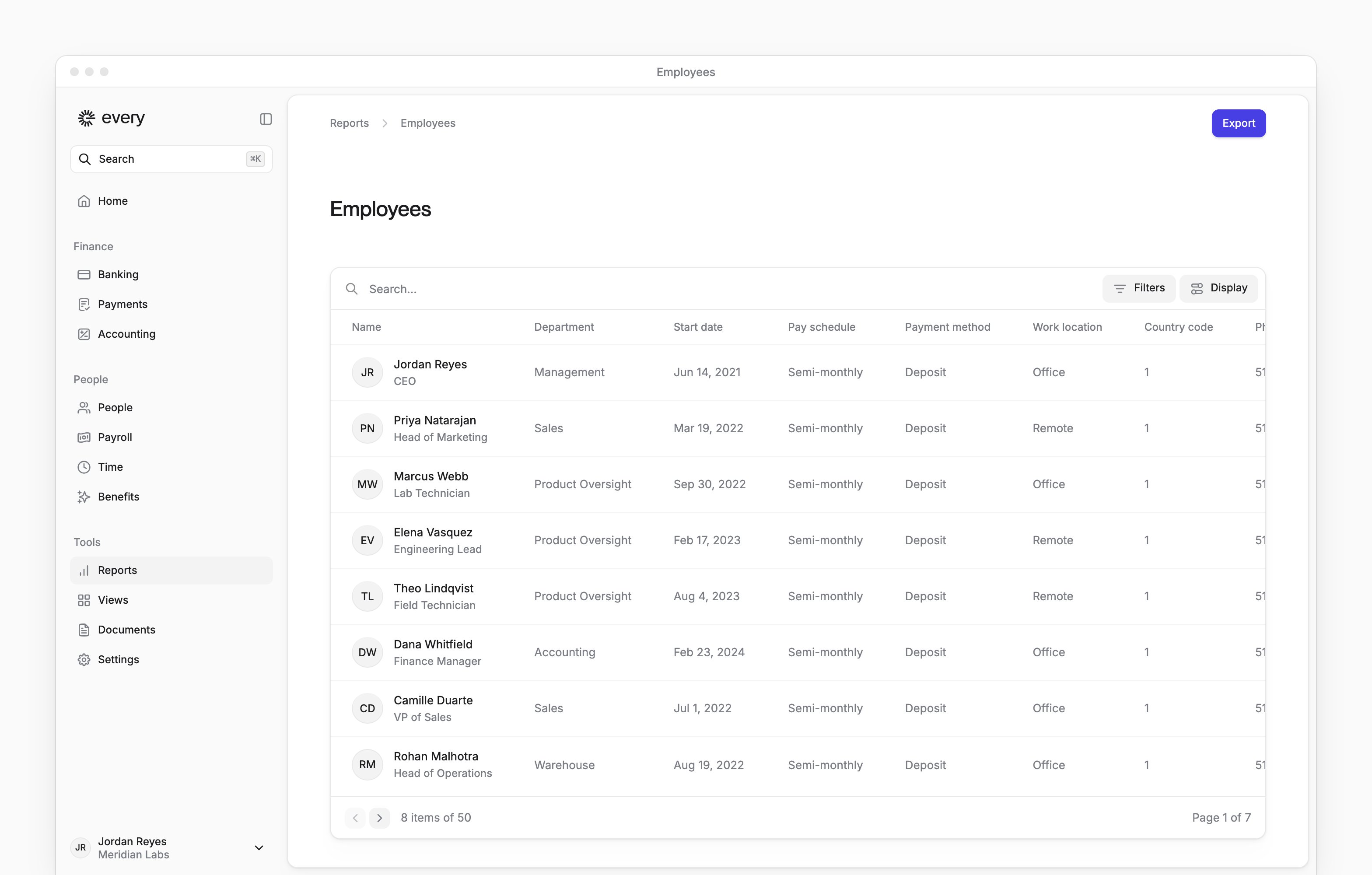Click the Work location column header
Image resolution: width=1372 pixels, height=875 pixels.
coord(1067,327)
